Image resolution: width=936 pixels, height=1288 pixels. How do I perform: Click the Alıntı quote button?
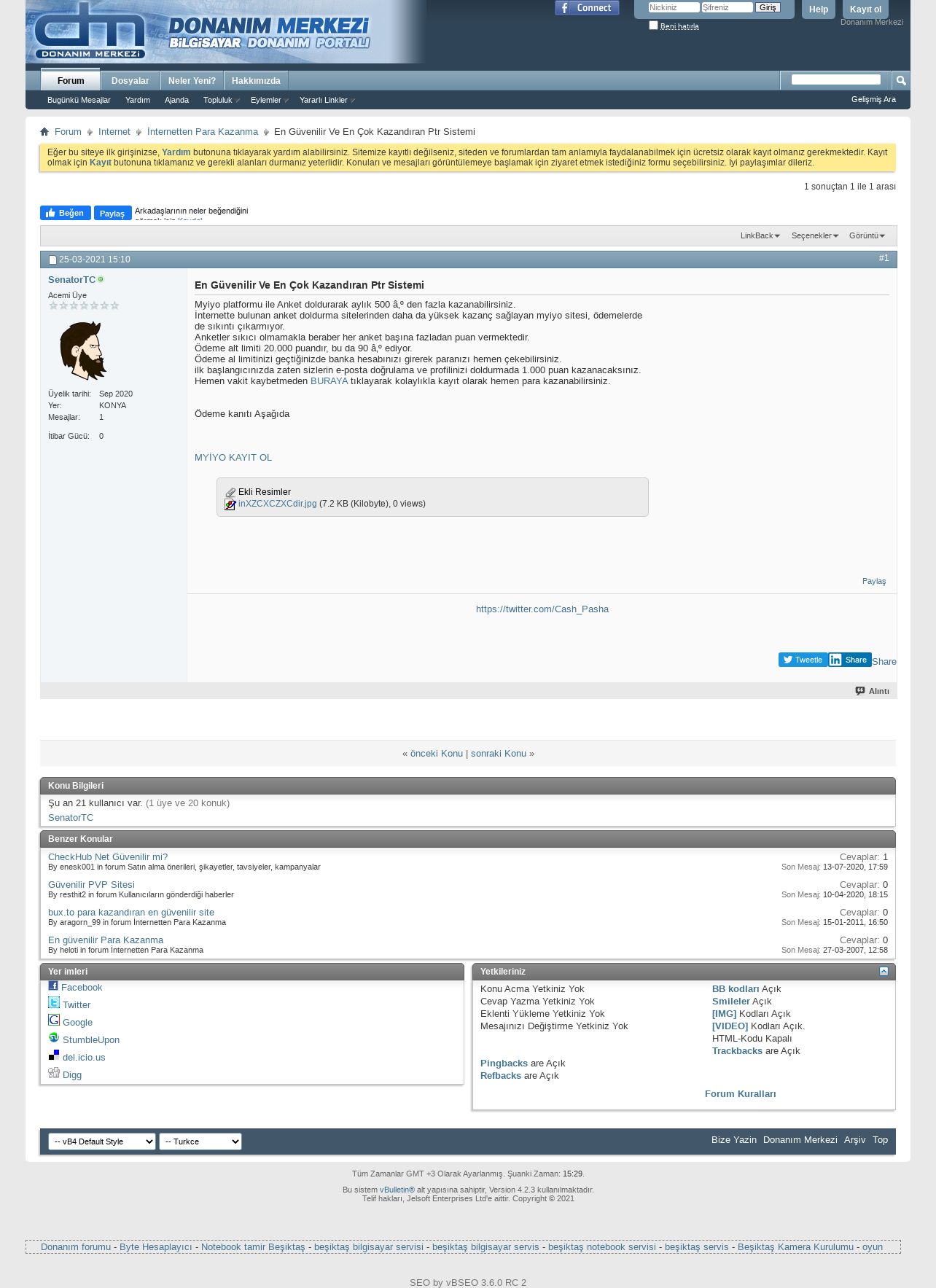point(872,691)
